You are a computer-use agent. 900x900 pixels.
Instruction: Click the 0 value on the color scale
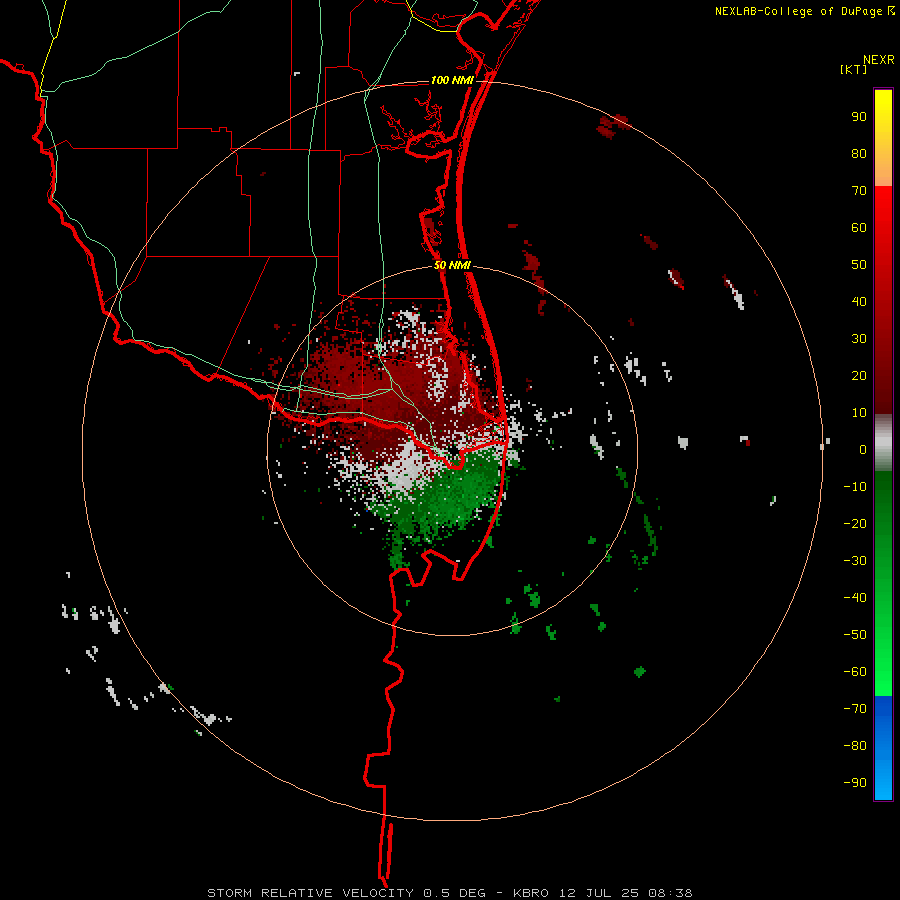[863, 449]
